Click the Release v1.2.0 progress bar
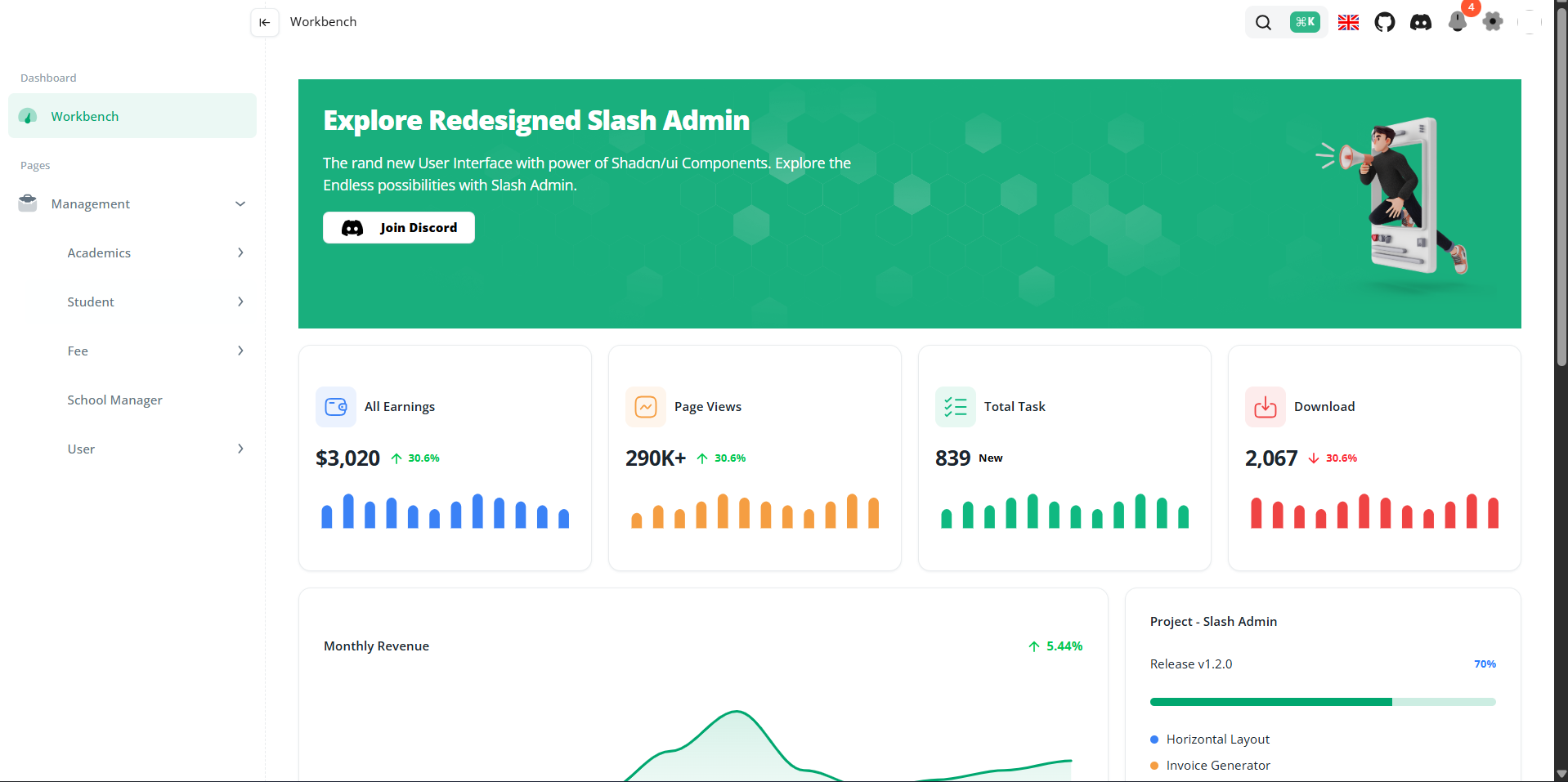The width and height of the screenshot is (1568, 782). [1322, 702]
